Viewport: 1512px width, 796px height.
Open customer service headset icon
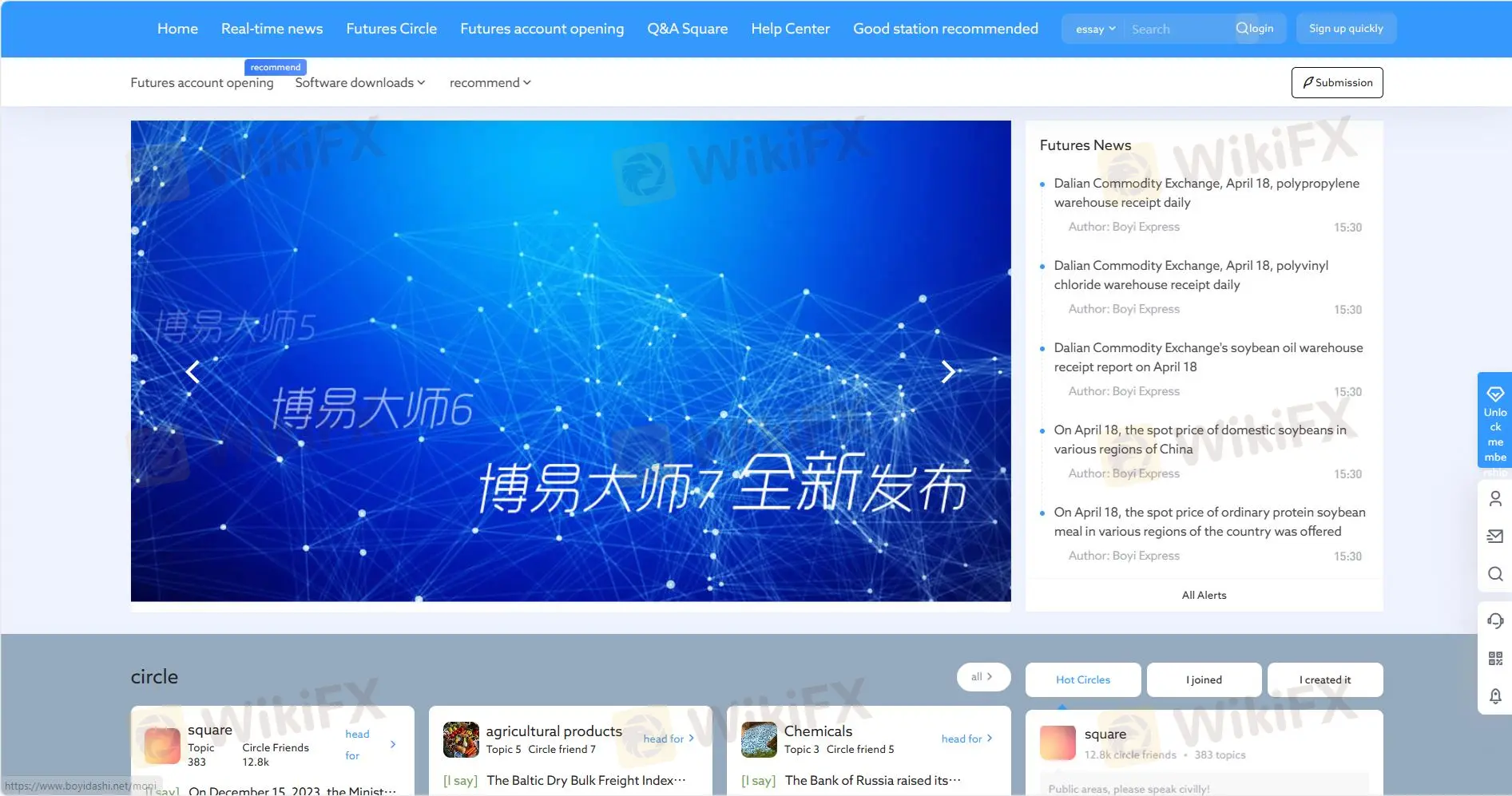click(x=1495, y=620)
